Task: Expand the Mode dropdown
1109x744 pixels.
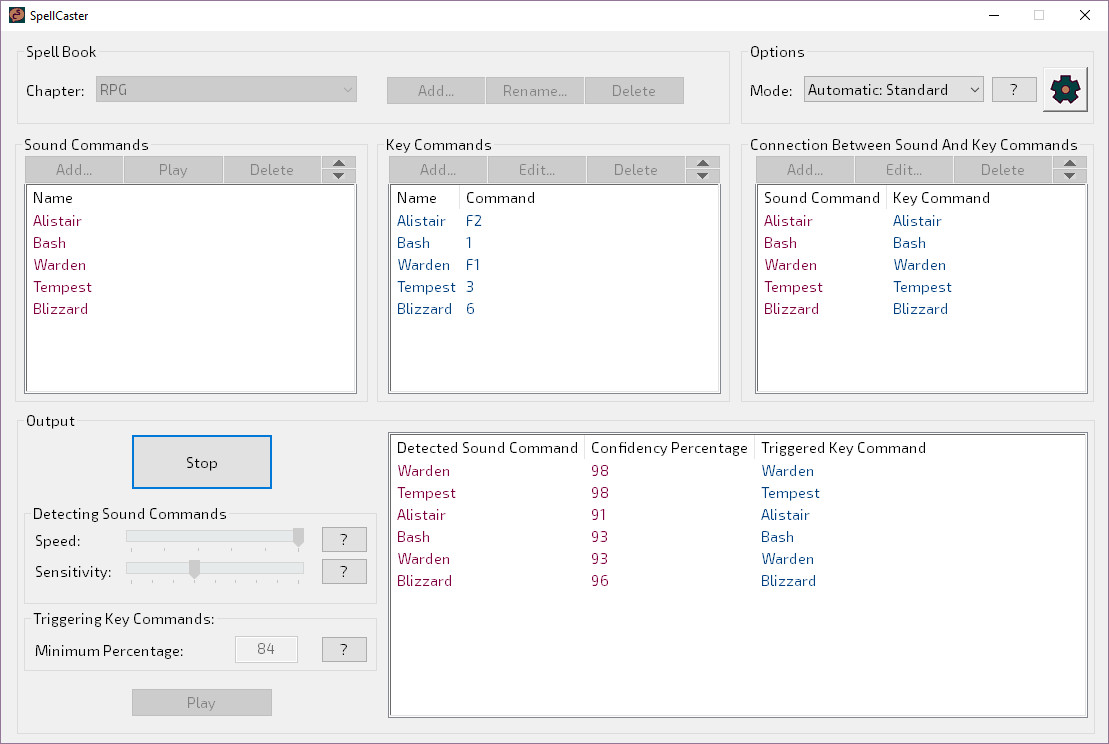Action: coord(893,90)
